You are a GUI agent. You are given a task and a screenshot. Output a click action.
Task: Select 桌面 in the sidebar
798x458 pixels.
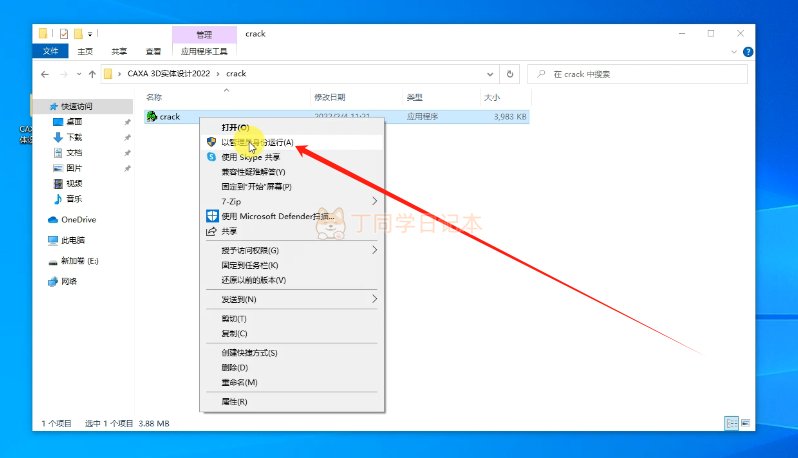[74, 122]
